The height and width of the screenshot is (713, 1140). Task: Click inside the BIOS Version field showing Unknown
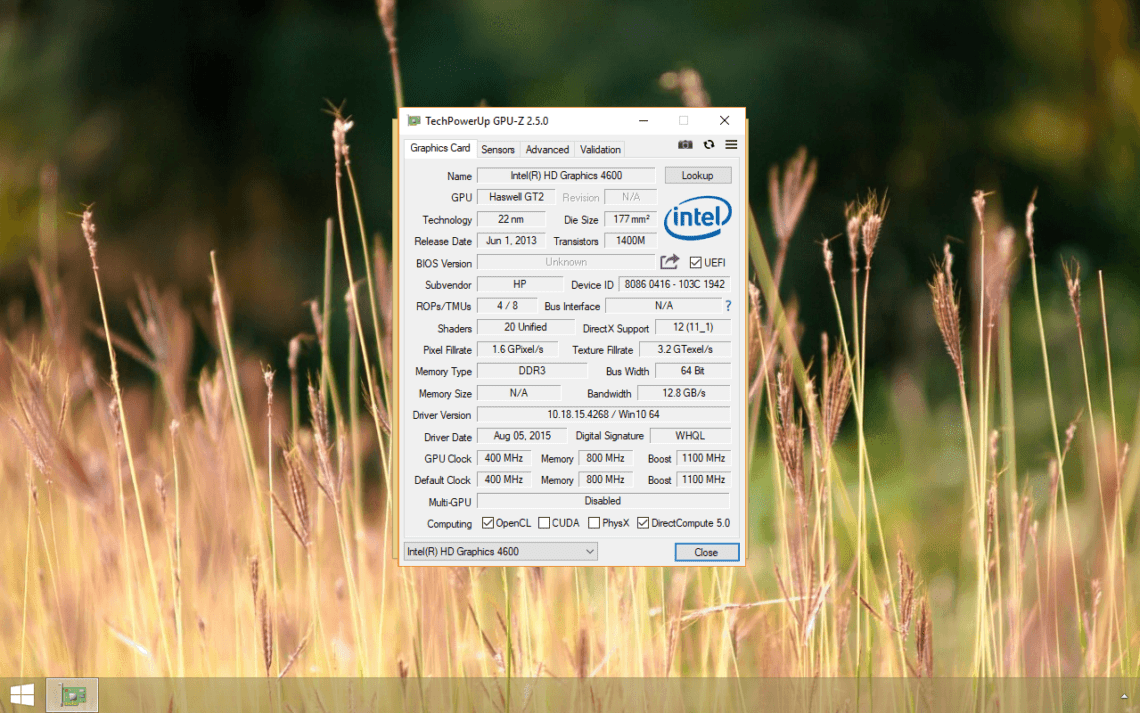pos(566,262)
